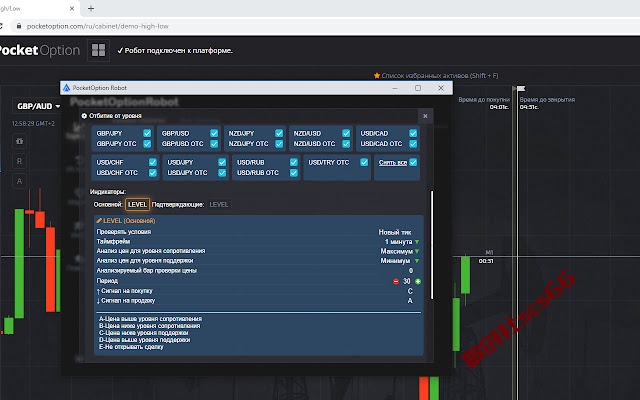Click the icon above the R sidebar button

tap(19, 141)
